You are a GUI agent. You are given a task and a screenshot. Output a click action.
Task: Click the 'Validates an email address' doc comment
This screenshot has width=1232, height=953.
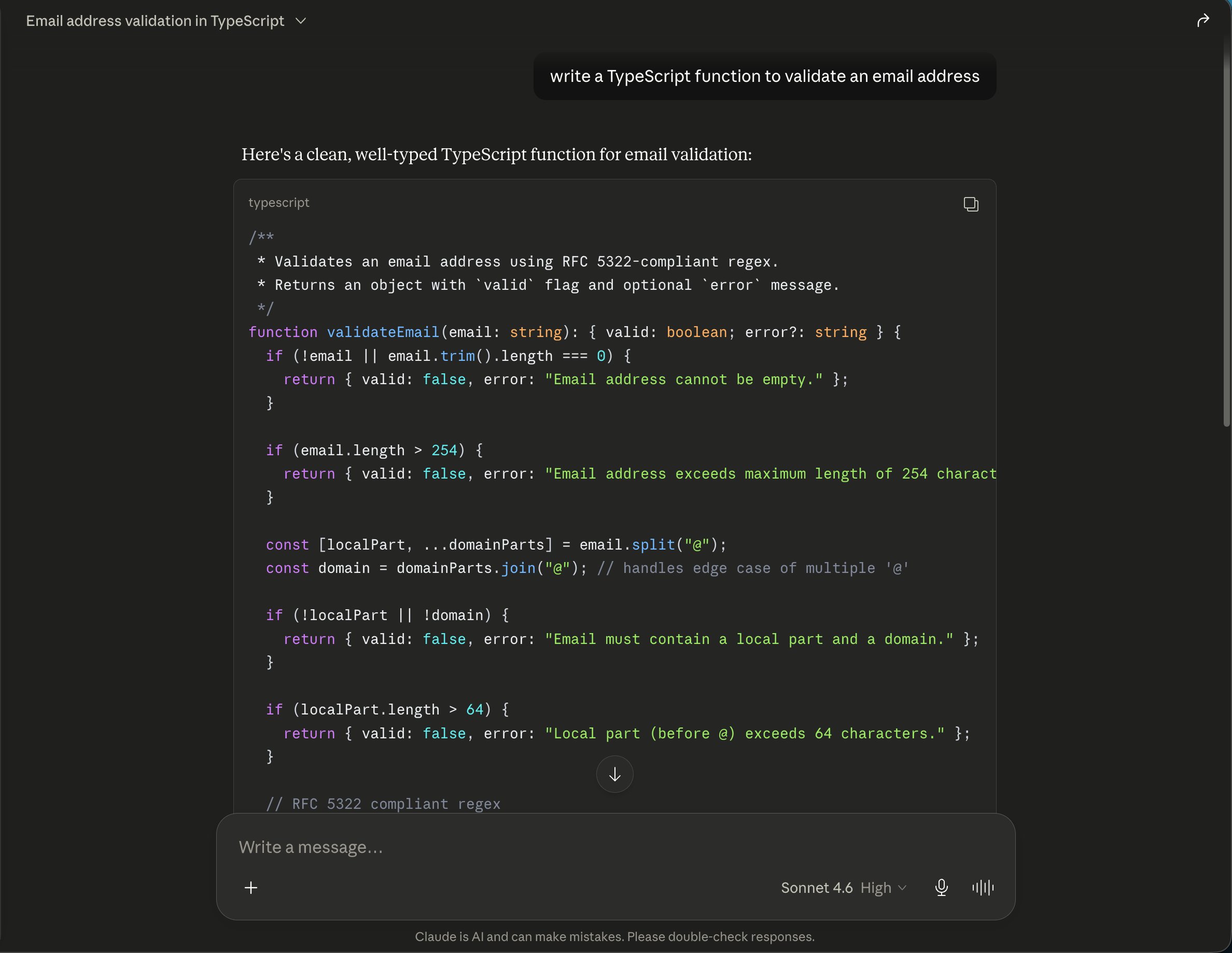click(x=518, y=262)
